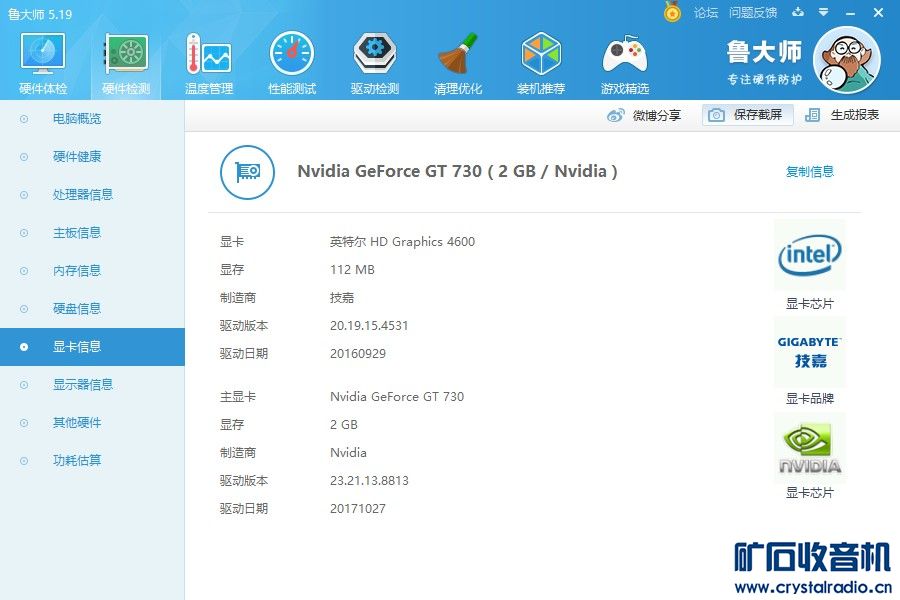The height and width of the screenshot is (600, 900).
Task: Go to 内存信息 in sidebar
Action: [77, 271]
